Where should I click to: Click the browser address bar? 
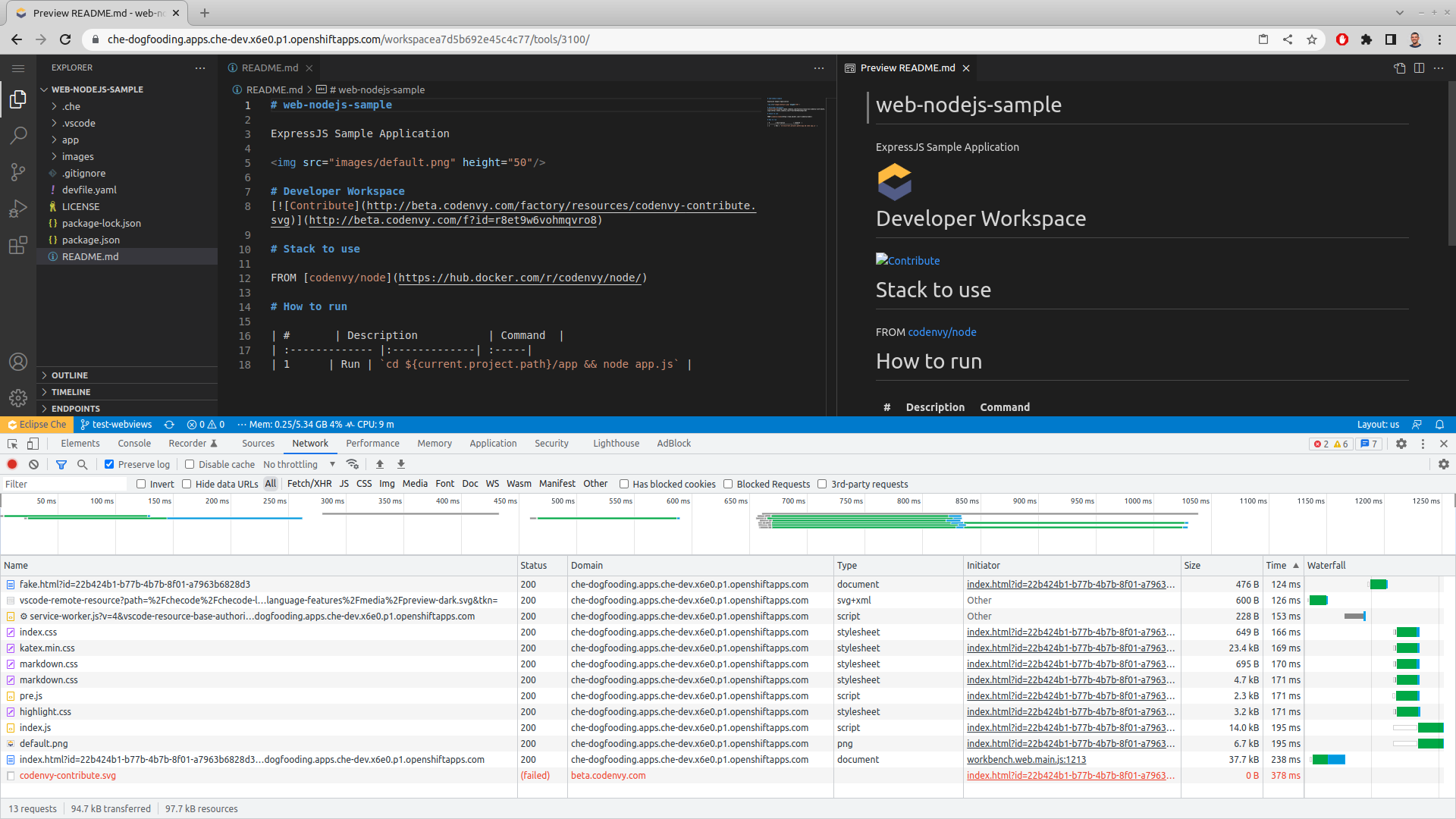667,39
